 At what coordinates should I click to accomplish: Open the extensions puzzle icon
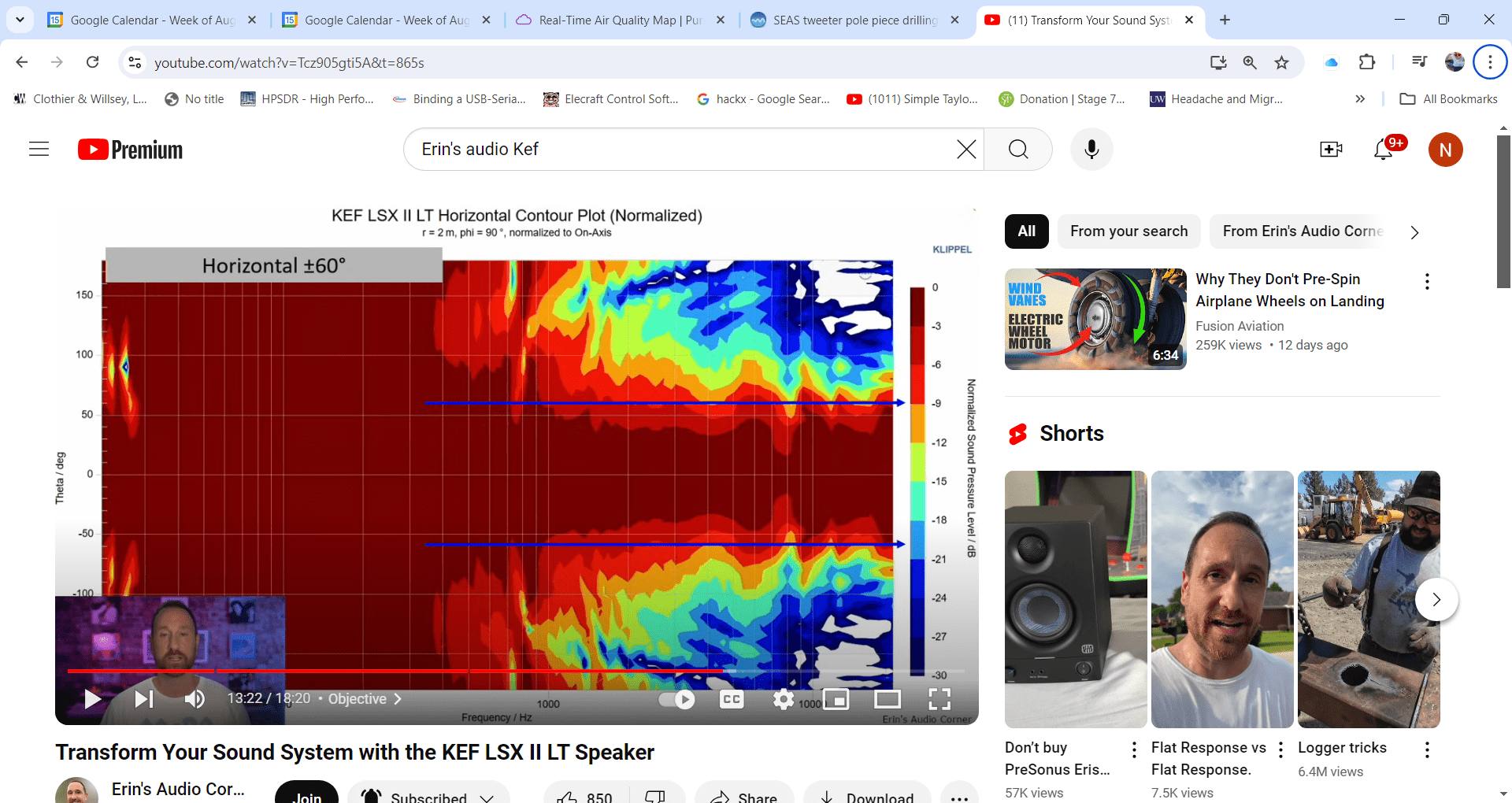coord(1367,62)
